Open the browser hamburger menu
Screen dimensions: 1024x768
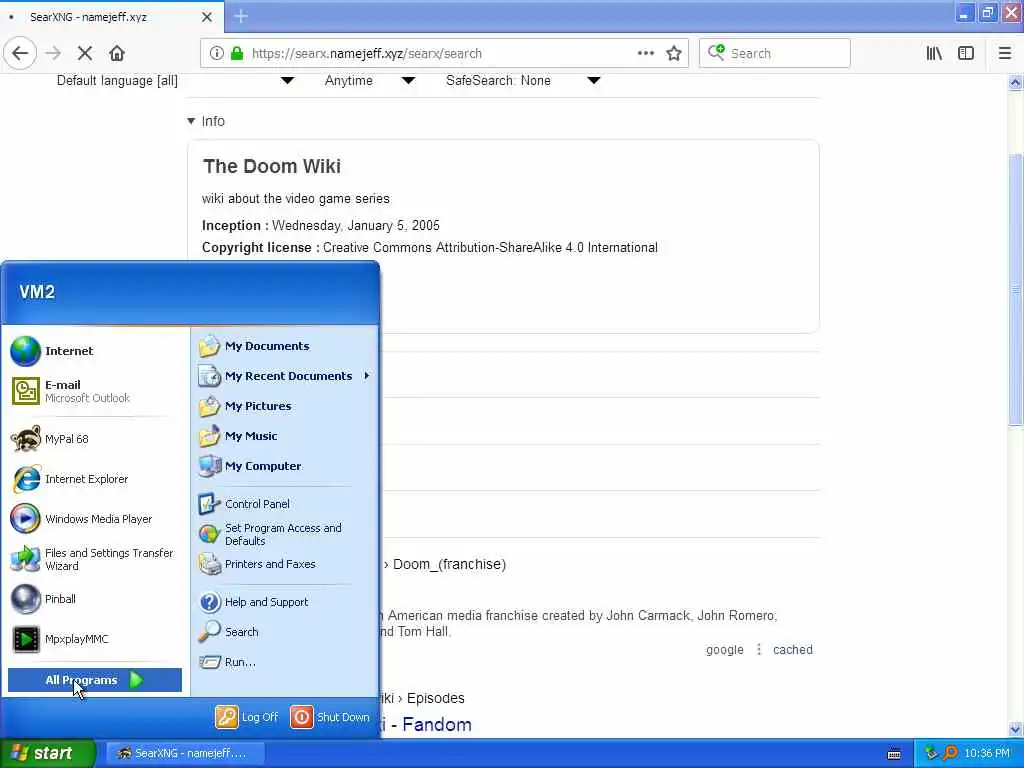(1005, 53)
